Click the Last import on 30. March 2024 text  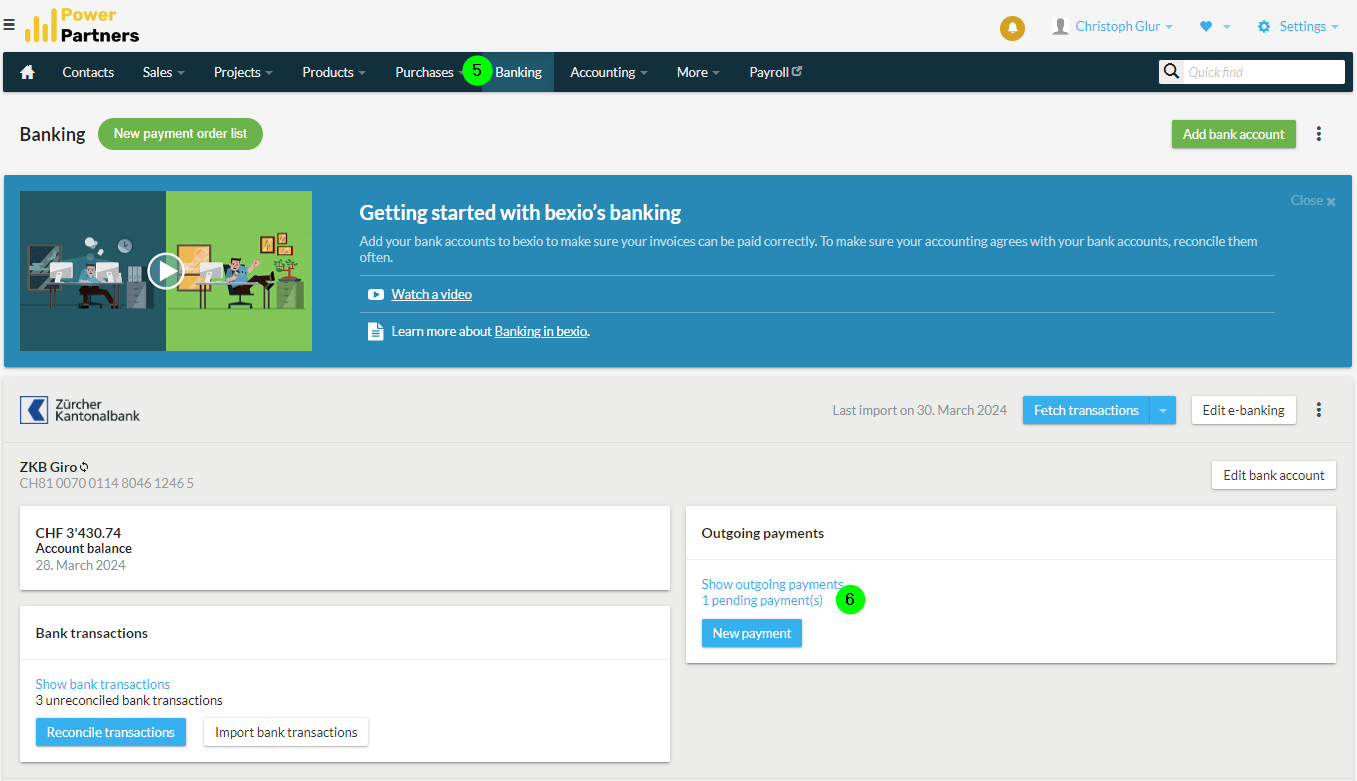921,410
